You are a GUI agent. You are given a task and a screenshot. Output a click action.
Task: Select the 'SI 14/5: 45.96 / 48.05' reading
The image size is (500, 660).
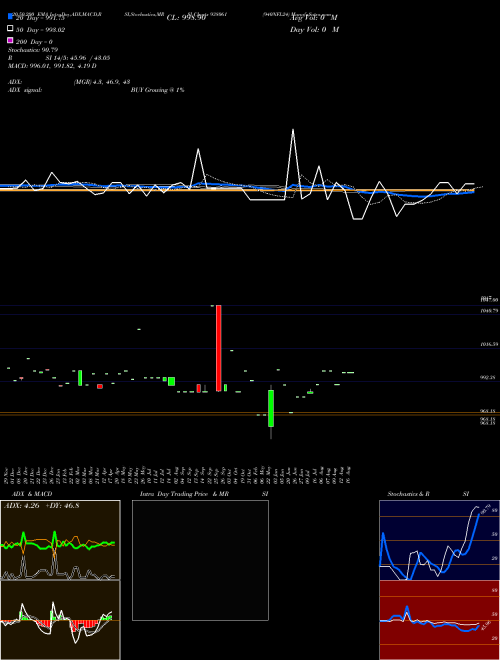coord(78,58)
